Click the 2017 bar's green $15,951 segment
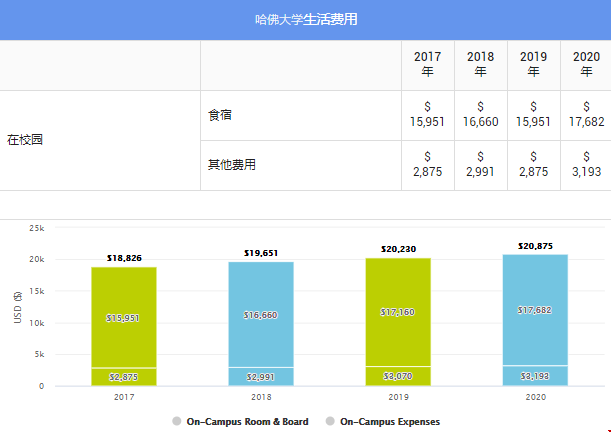The image size is (611, 432). (x=124, y=317)
